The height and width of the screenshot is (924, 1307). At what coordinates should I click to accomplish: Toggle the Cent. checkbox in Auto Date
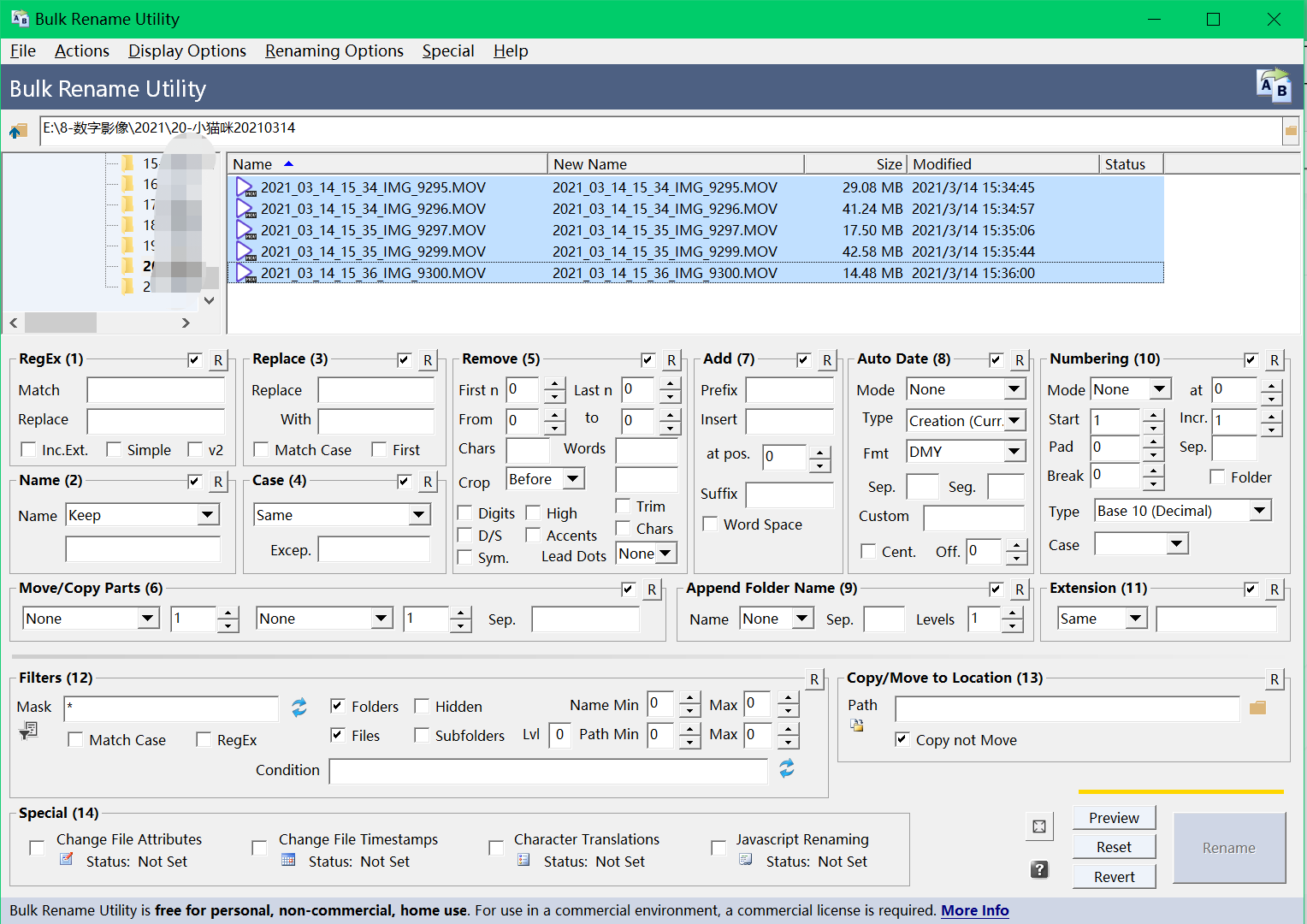[x=868, y=551]
